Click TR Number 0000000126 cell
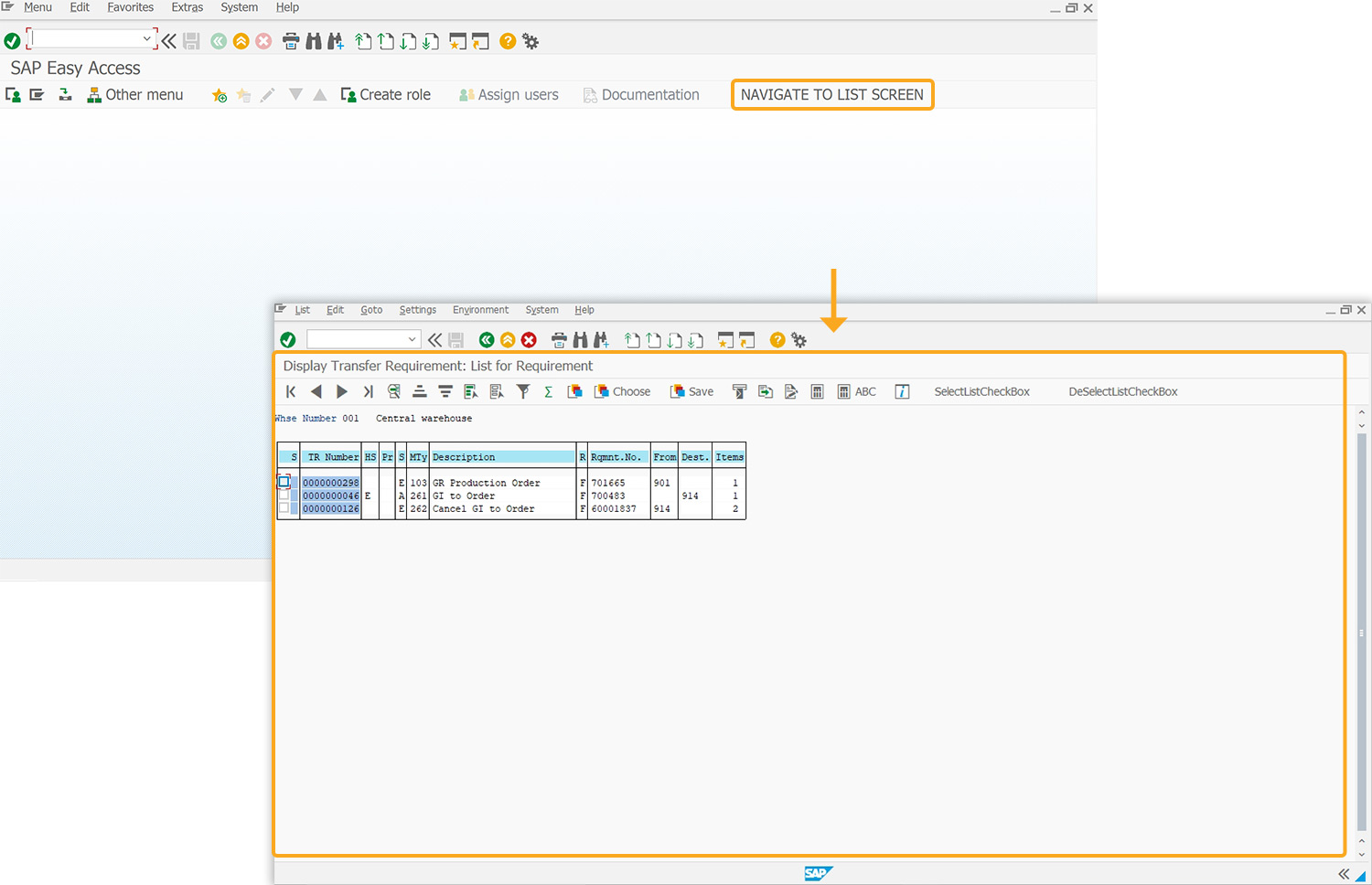The image size is (1372, 885). click(x=331, y=508)
